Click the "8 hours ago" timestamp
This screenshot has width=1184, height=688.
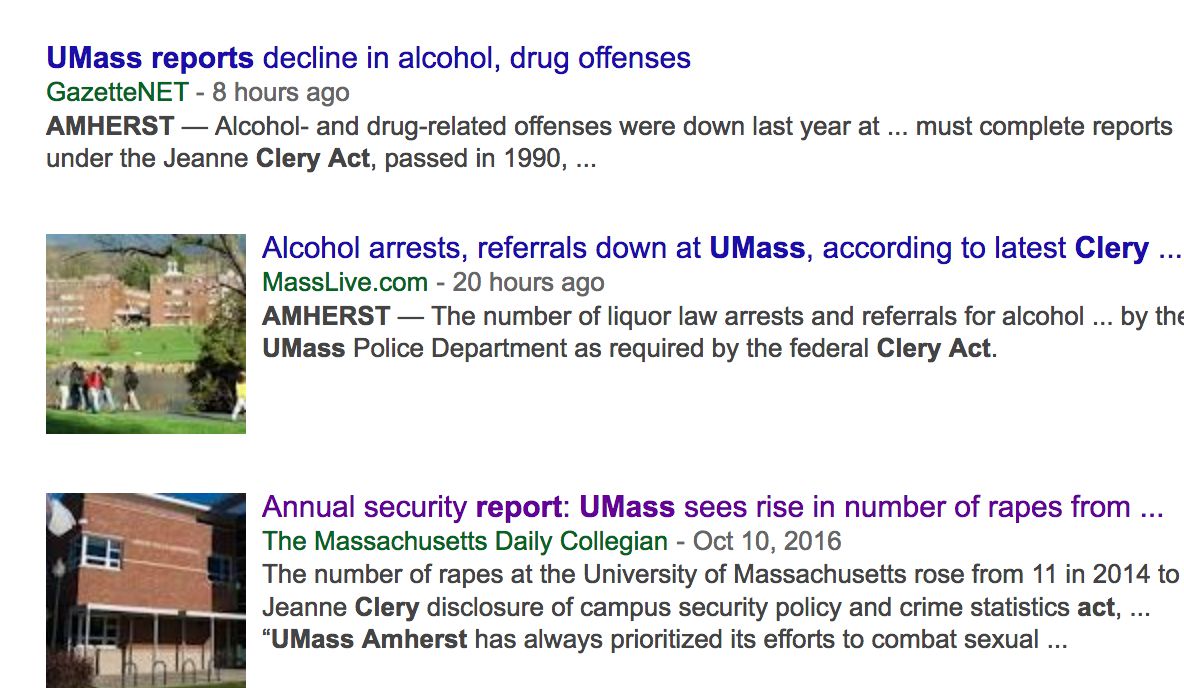pos(281,92)
